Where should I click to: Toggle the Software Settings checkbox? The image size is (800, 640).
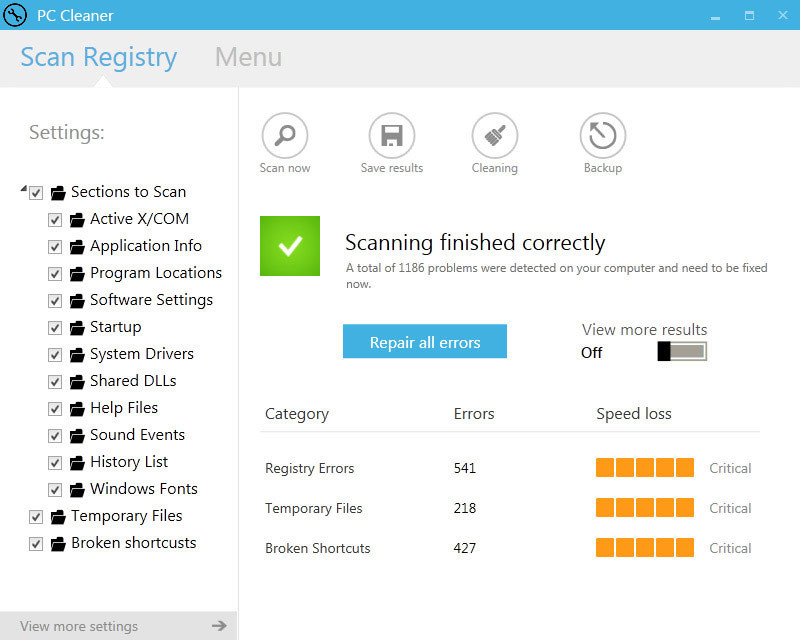[x=55, y=301]
